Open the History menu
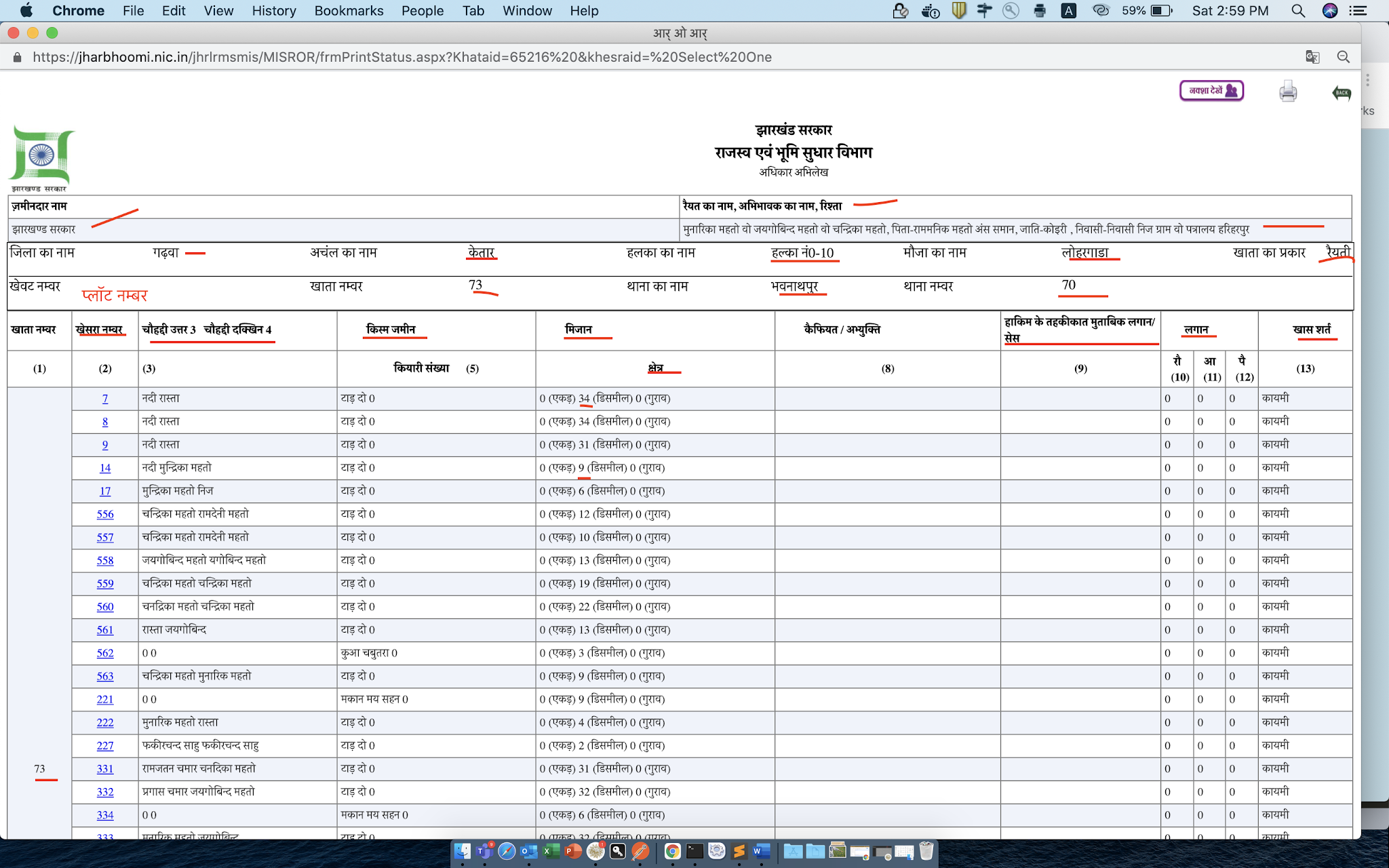This screenshot has width=1389, height=868. pos(273,11)
